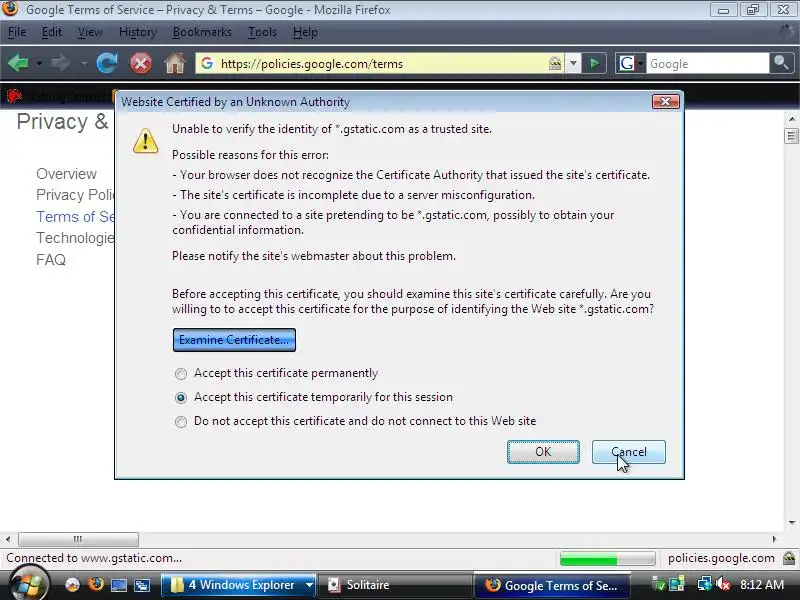Select Accept certificate temporarily for this session
Screen dimensions: 800x600
point(181,397)
